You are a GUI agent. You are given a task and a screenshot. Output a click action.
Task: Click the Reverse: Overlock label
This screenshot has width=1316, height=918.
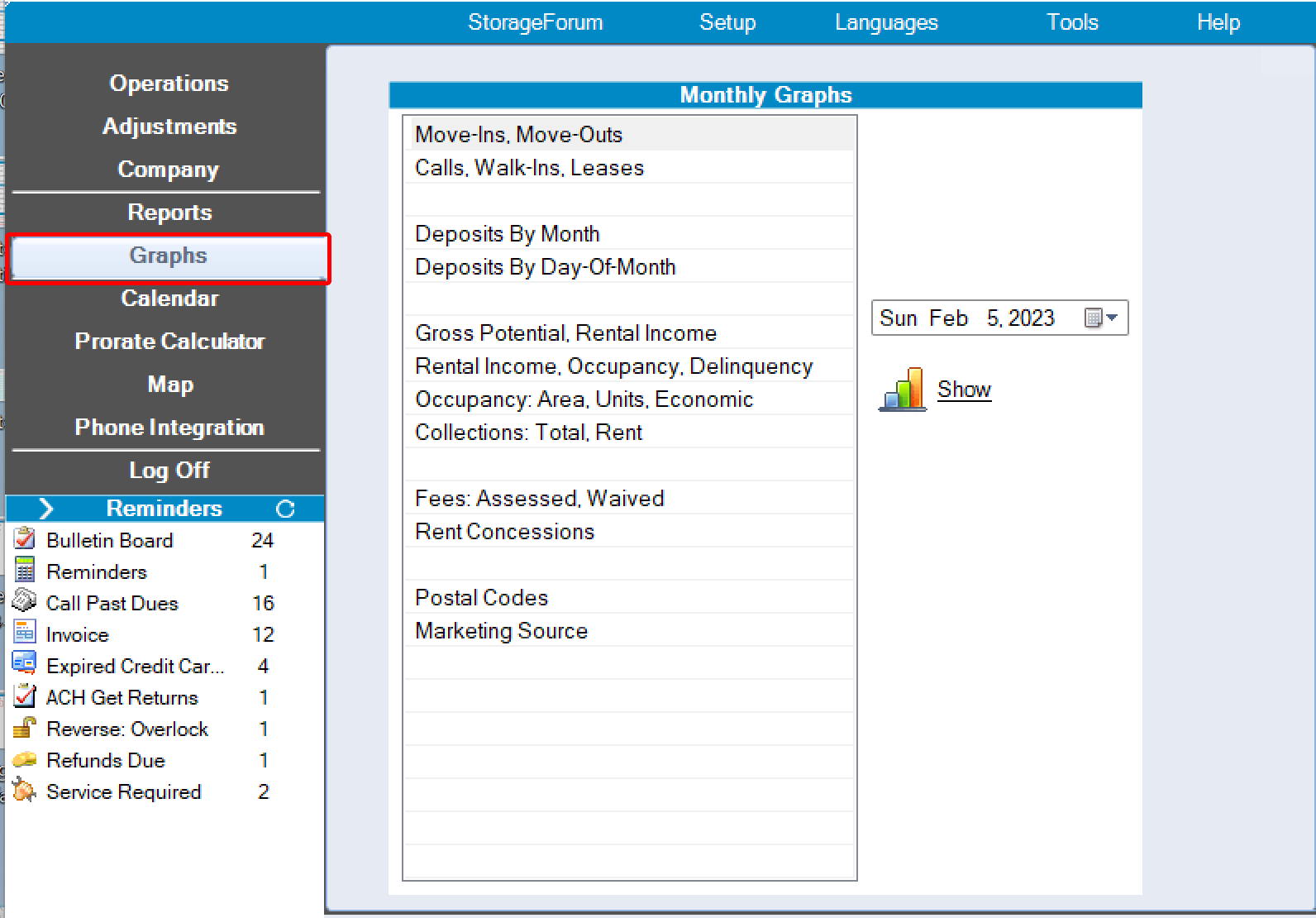coord(127,729)
